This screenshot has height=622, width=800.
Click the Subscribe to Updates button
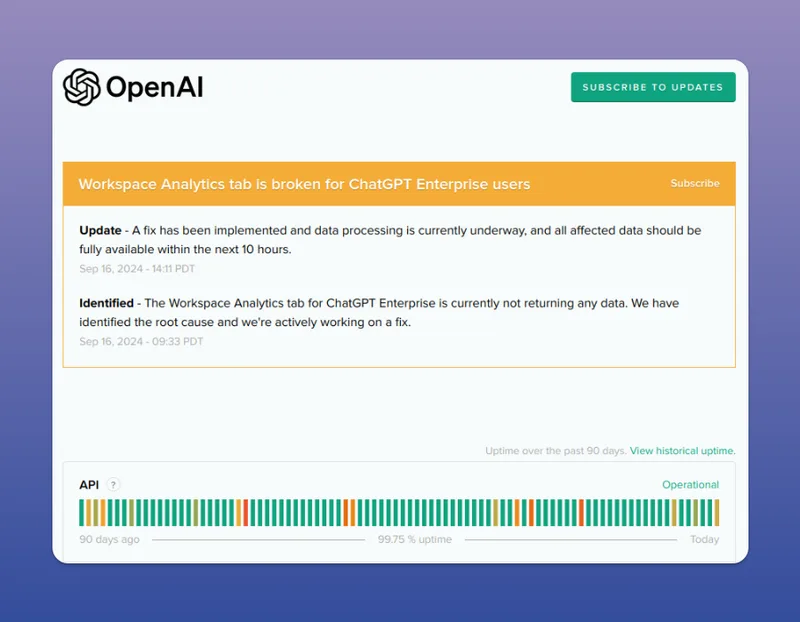pyautogui.click(x=652, y=87)
